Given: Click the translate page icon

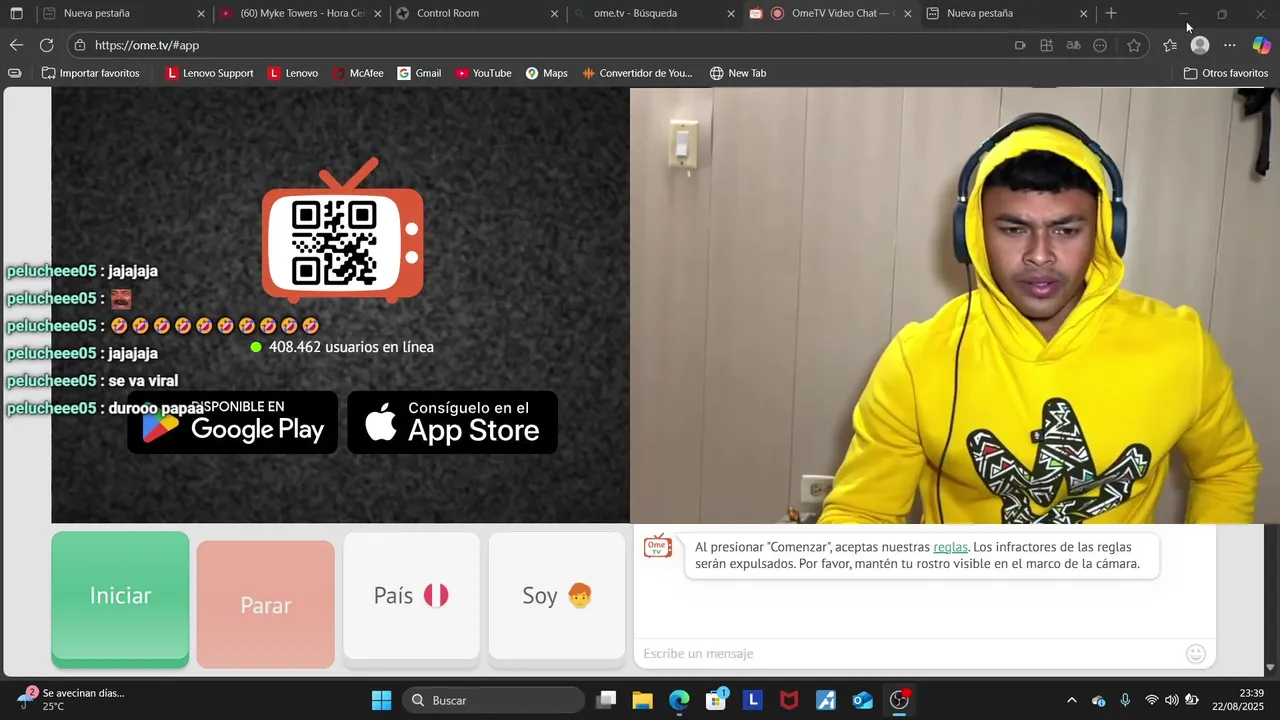Looking at the screenshot, I should (1073, 45).
